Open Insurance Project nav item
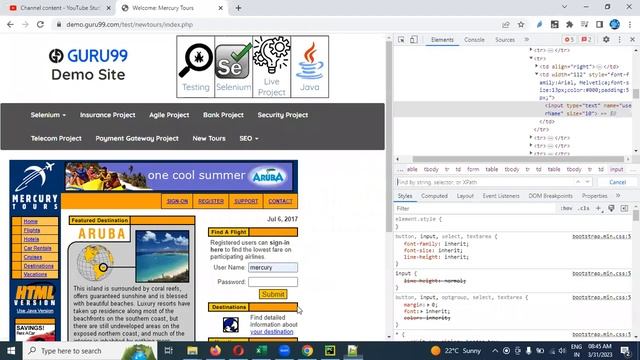The width and height of the screenshot is (640, 360). pos(107,115)
